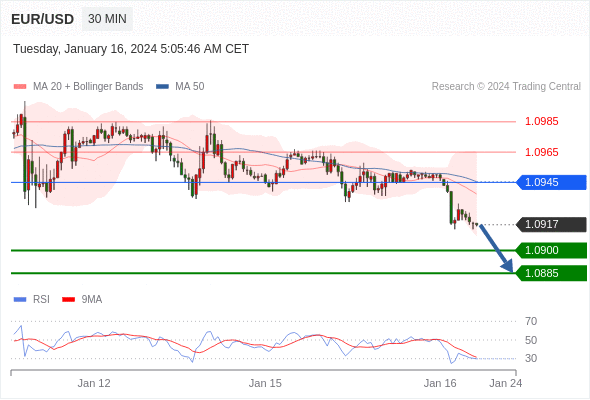
Task: Click the green 1.0900 support tag
Action: tap(551, 251)
